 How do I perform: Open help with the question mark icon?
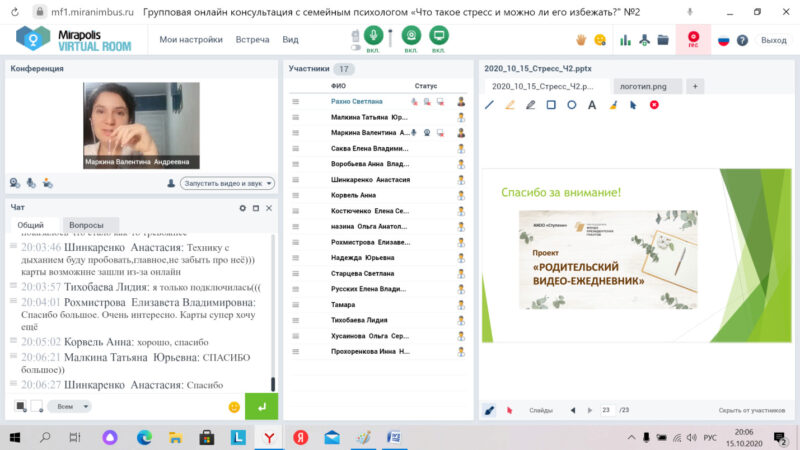[742, 40]
